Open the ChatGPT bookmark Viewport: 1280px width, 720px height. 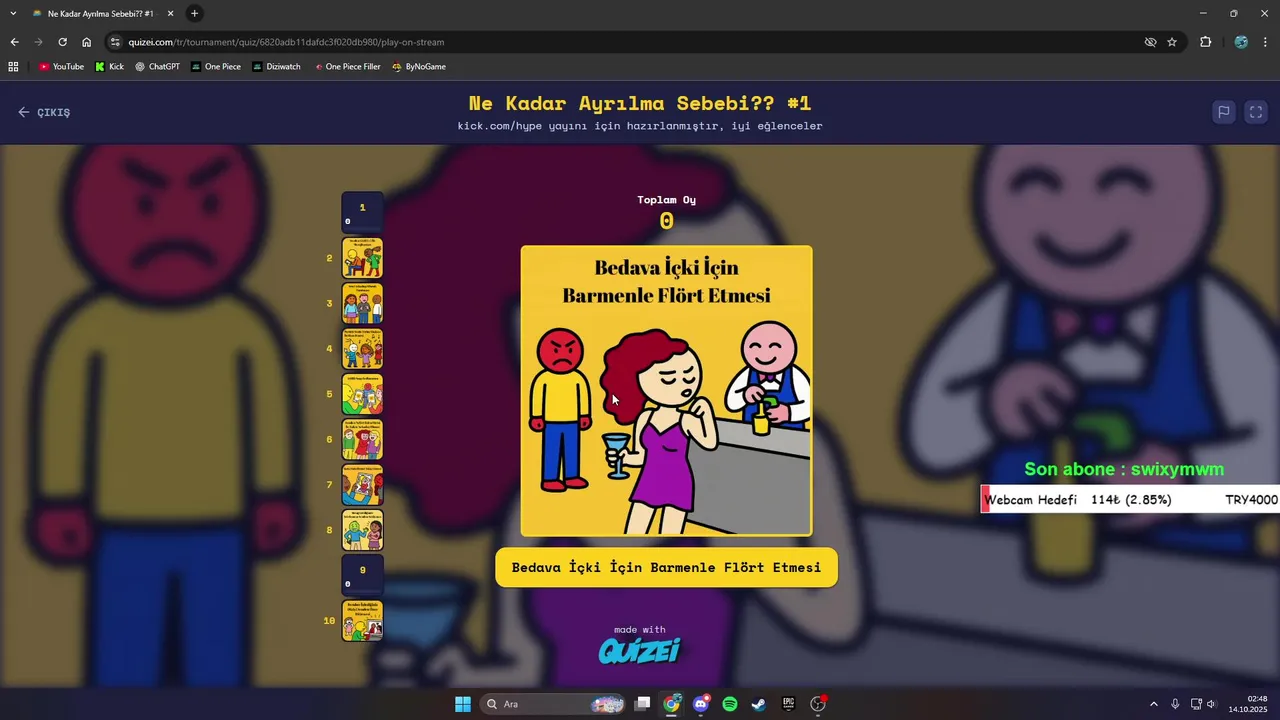click(x=157, y=66)
